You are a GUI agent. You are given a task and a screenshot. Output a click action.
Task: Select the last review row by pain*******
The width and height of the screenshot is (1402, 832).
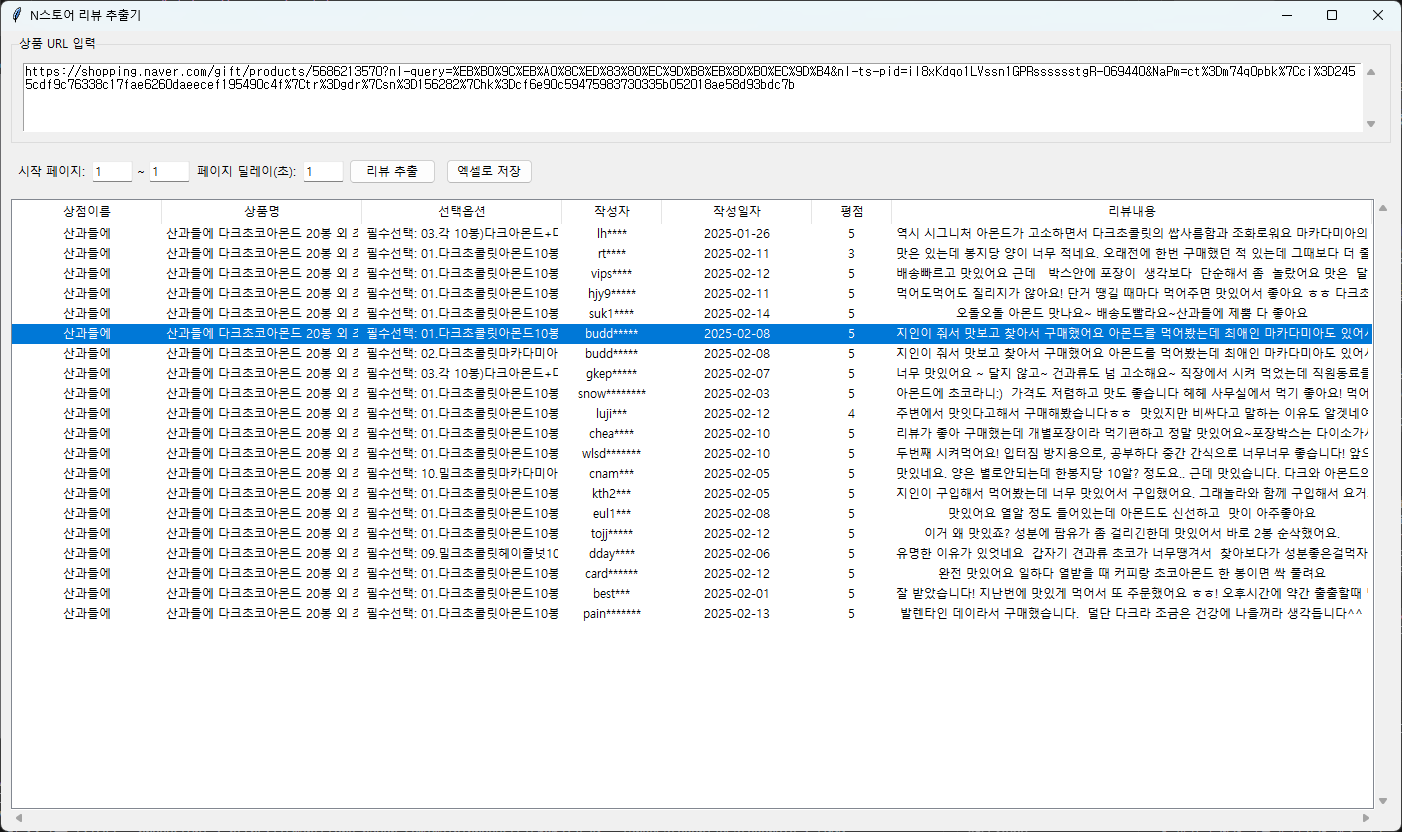point(611,614)
